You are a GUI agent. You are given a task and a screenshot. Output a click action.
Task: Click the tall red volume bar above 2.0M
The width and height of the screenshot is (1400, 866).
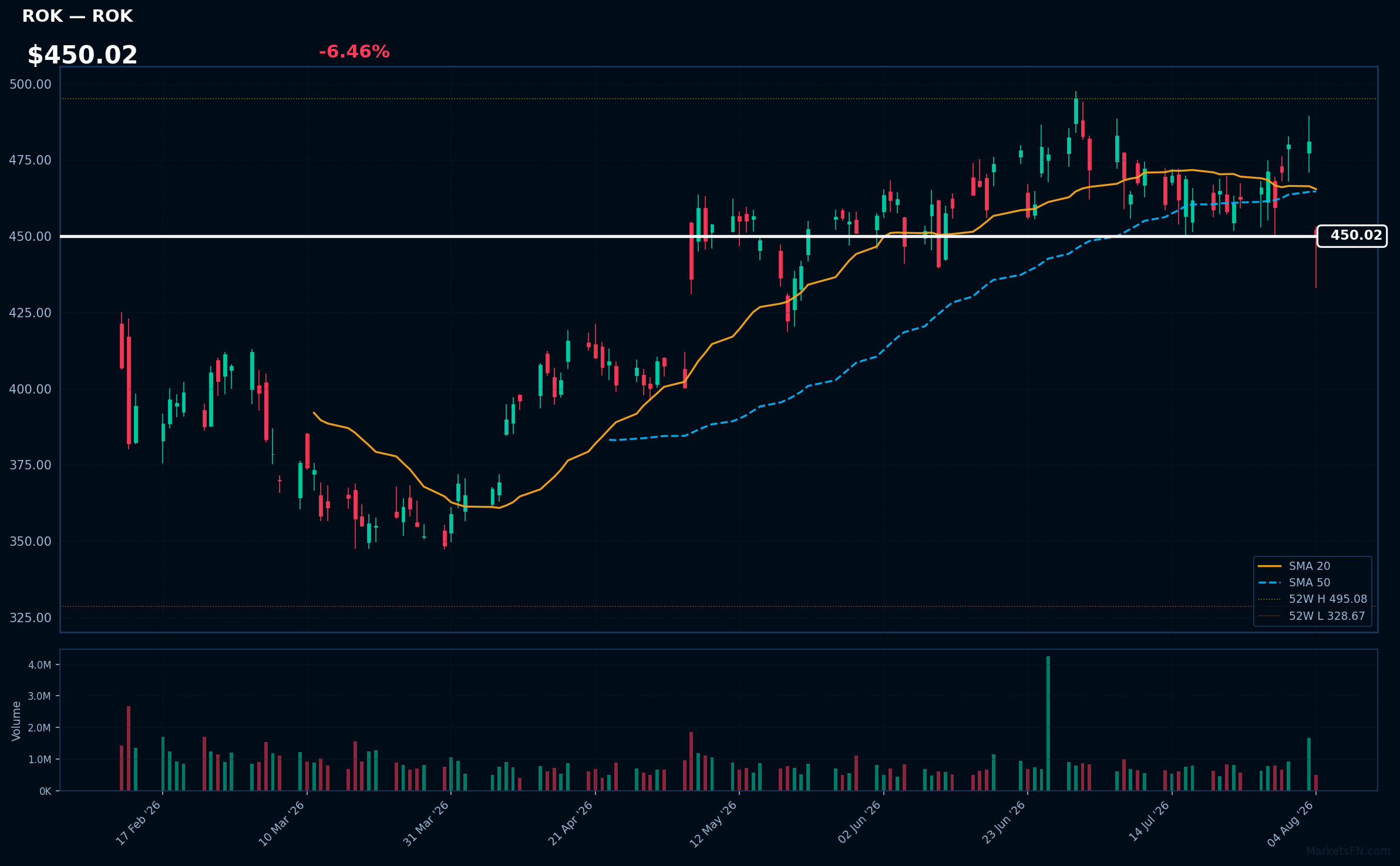tap(129, 748)
